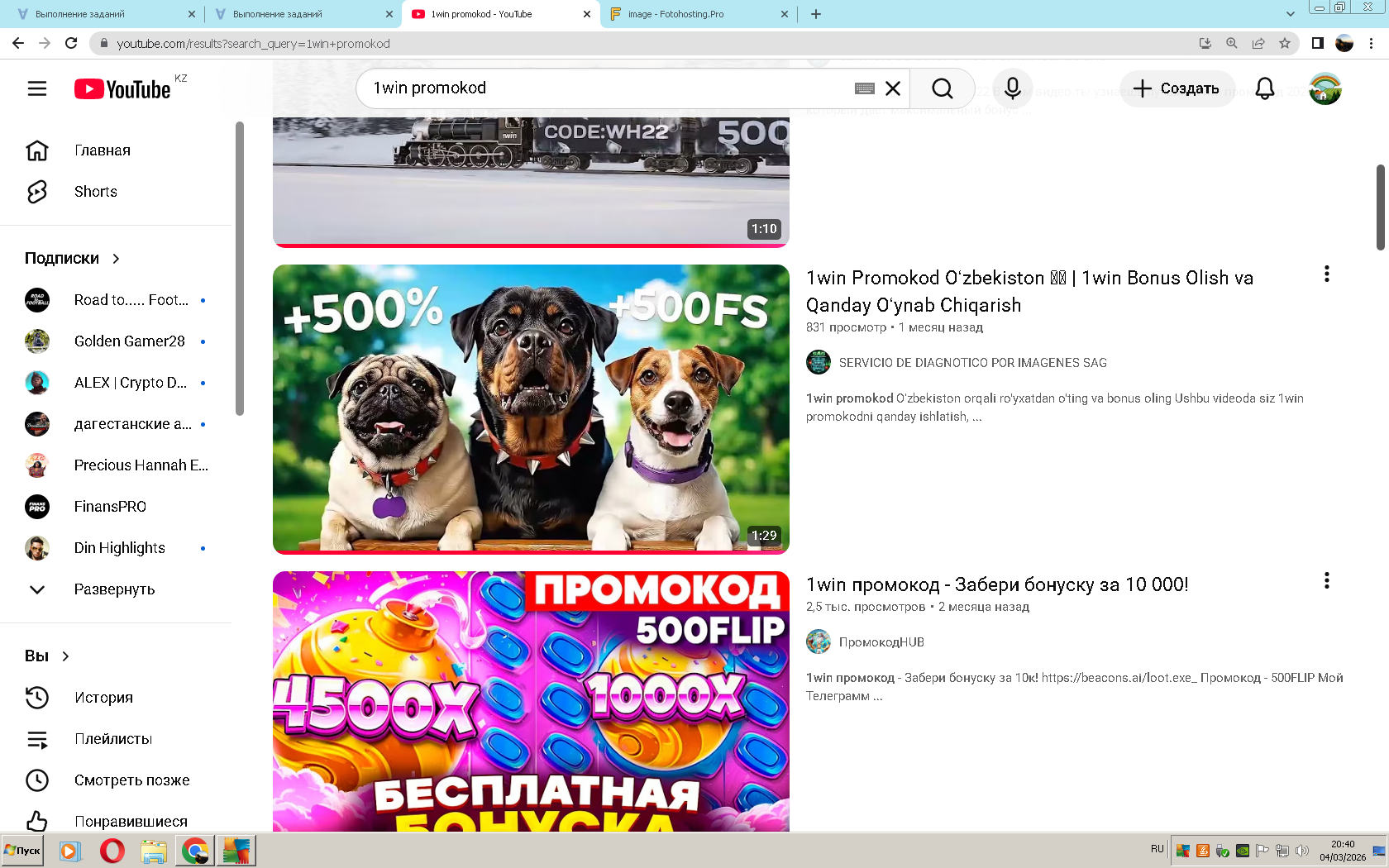Screen dimensions: 1389x868
Task: Open Chrome three-dot menu
Action: point(1372,43)
